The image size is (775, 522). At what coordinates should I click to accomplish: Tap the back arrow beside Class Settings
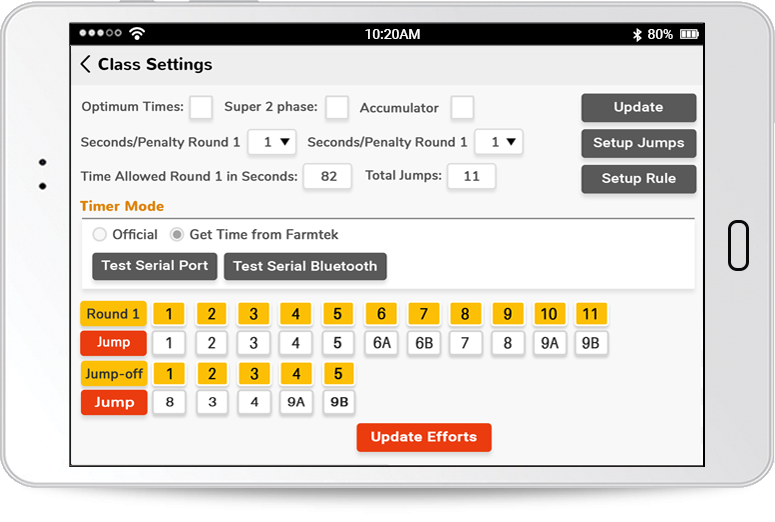pyautogui.click(x=86, y=64)
